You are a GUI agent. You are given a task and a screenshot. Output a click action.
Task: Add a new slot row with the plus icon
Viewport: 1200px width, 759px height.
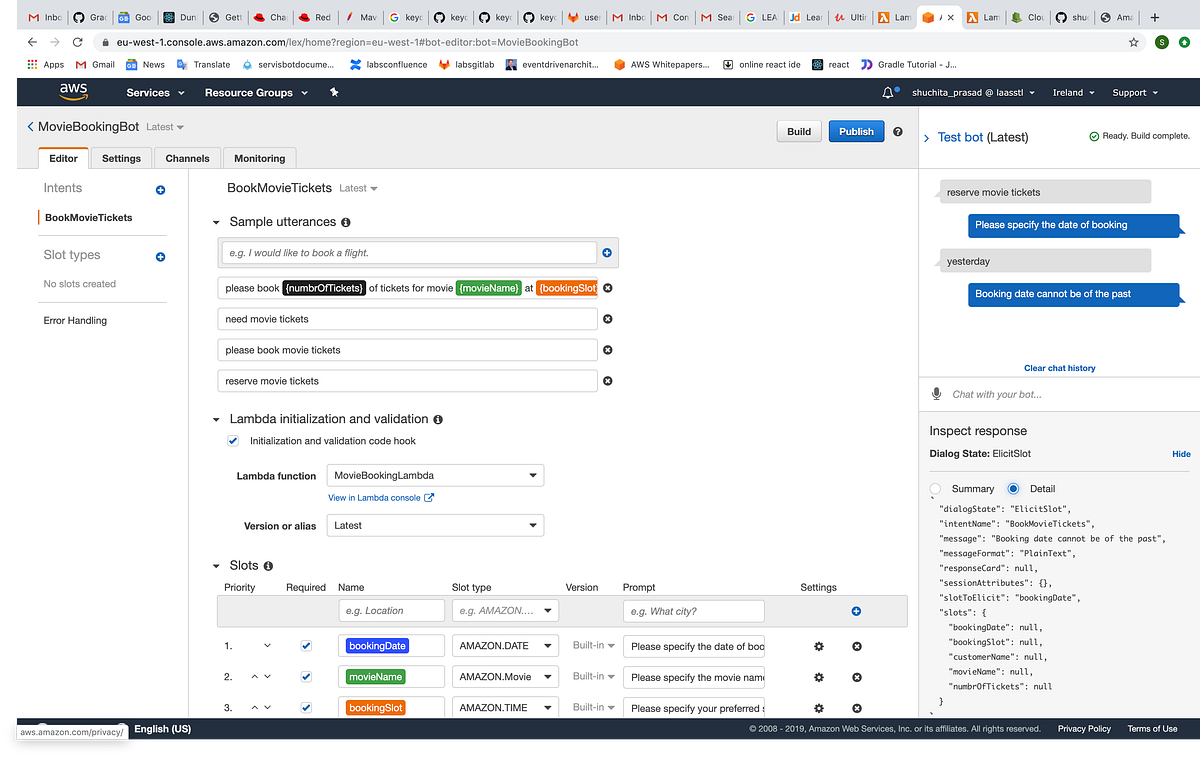[x=856, y=611]
